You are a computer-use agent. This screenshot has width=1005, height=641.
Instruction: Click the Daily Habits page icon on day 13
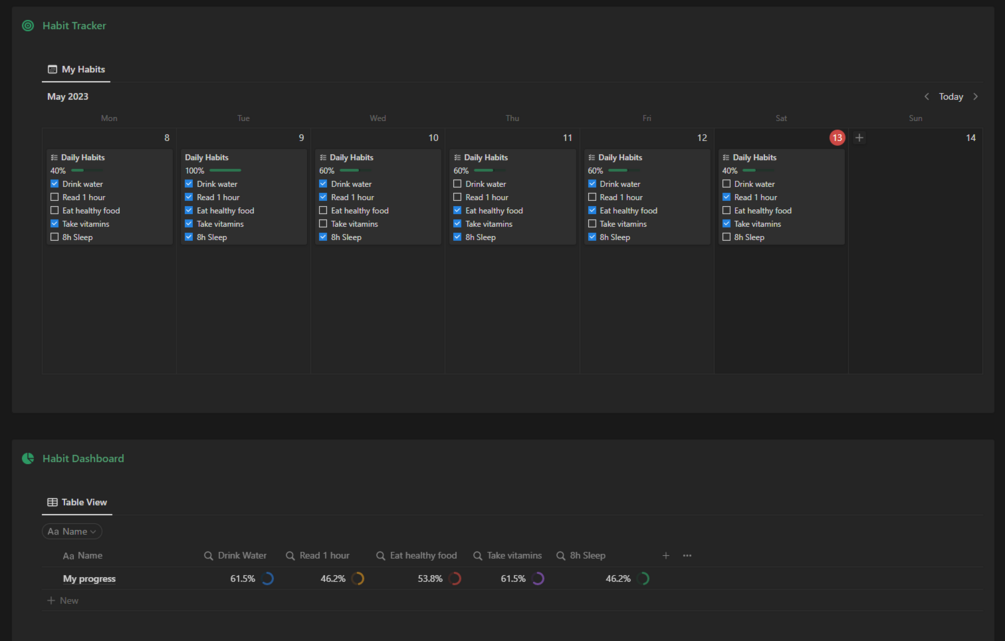[x=726, y=158]
